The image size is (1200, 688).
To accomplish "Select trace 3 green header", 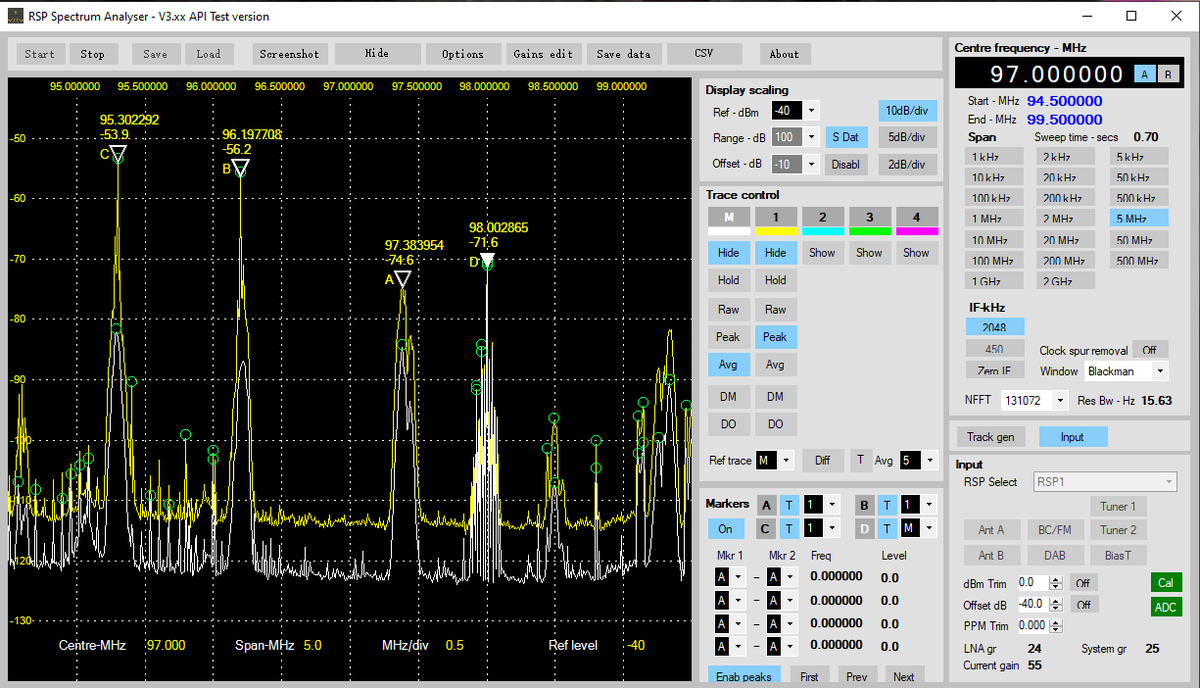I will pyautogui.click(x=869, y=217).
